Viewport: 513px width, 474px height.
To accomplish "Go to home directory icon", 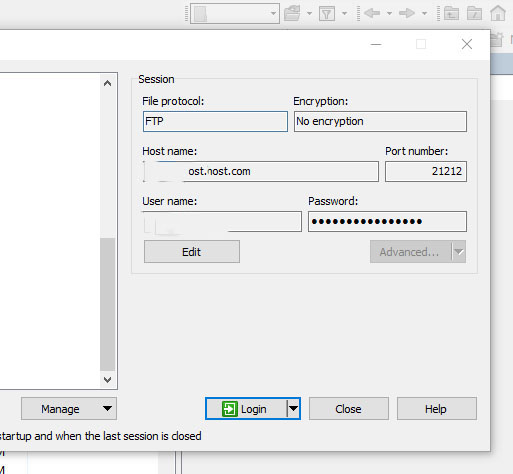I will pos(498,13).
